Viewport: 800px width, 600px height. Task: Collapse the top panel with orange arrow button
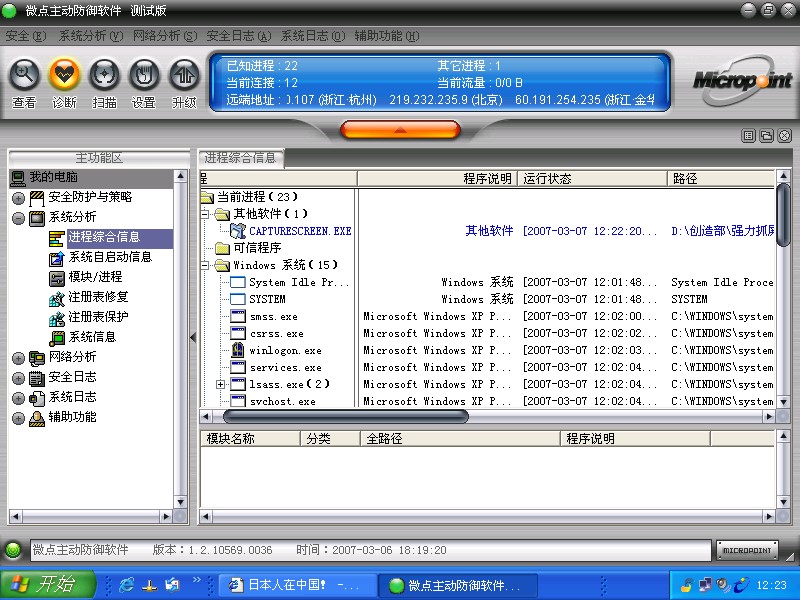[x=400, y=130]
